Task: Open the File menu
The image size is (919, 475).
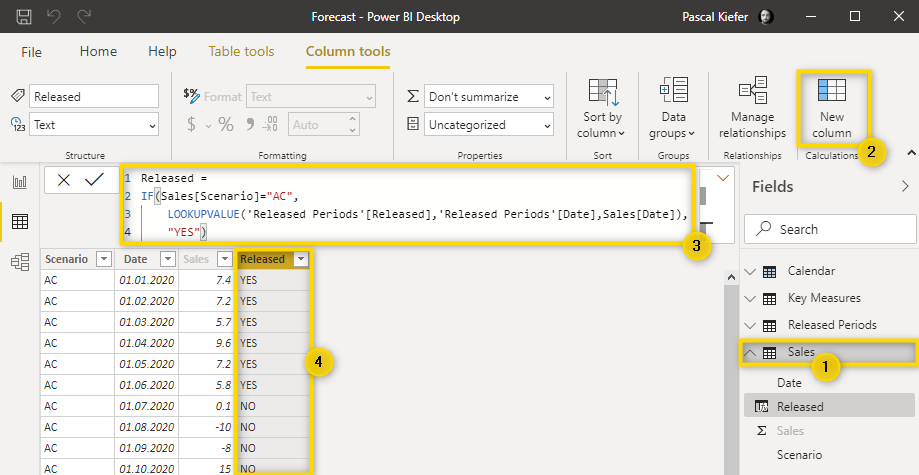Action: pyautogui.click(x=31, y=52)
